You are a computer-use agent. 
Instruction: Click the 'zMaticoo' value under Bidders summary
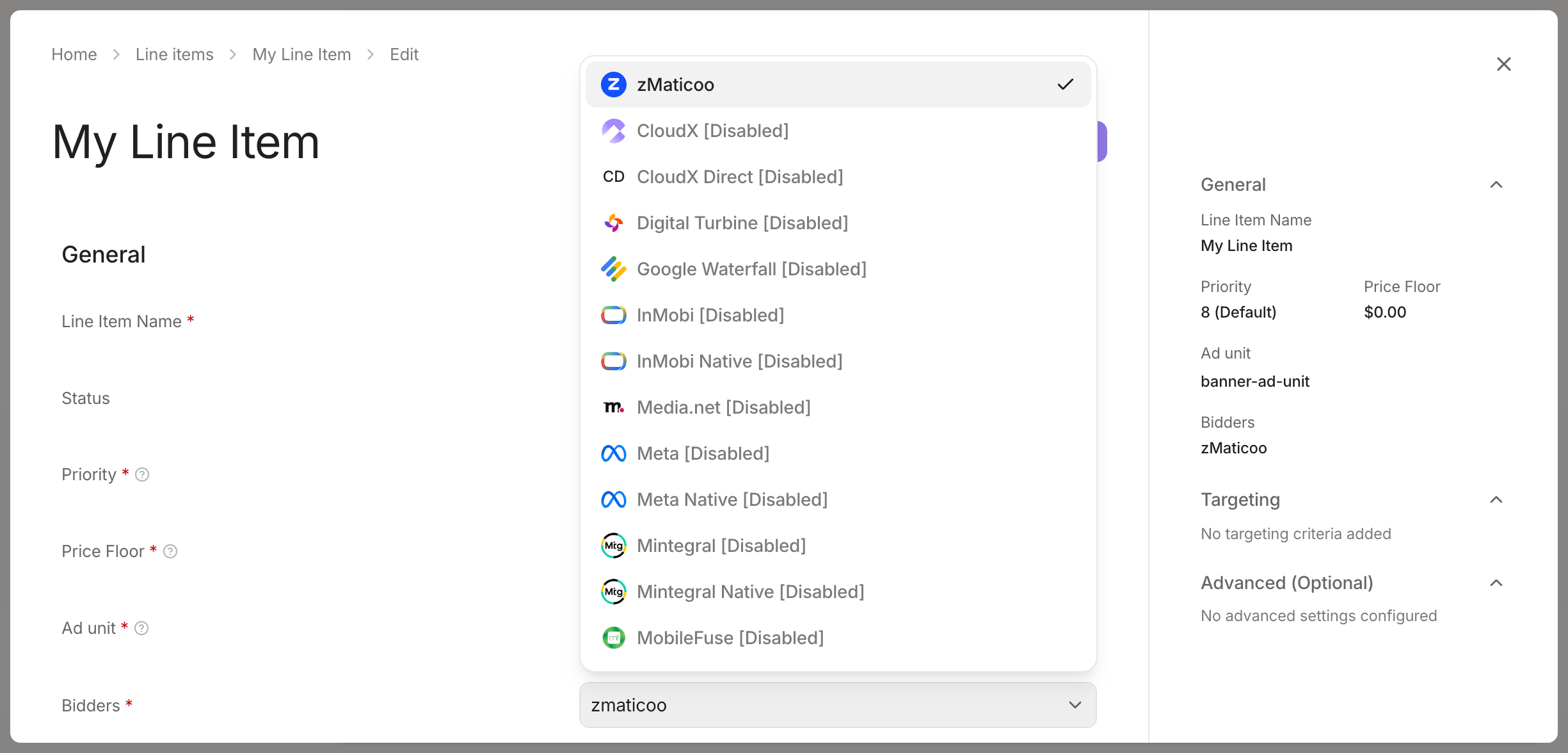(x=1234, y=448)
